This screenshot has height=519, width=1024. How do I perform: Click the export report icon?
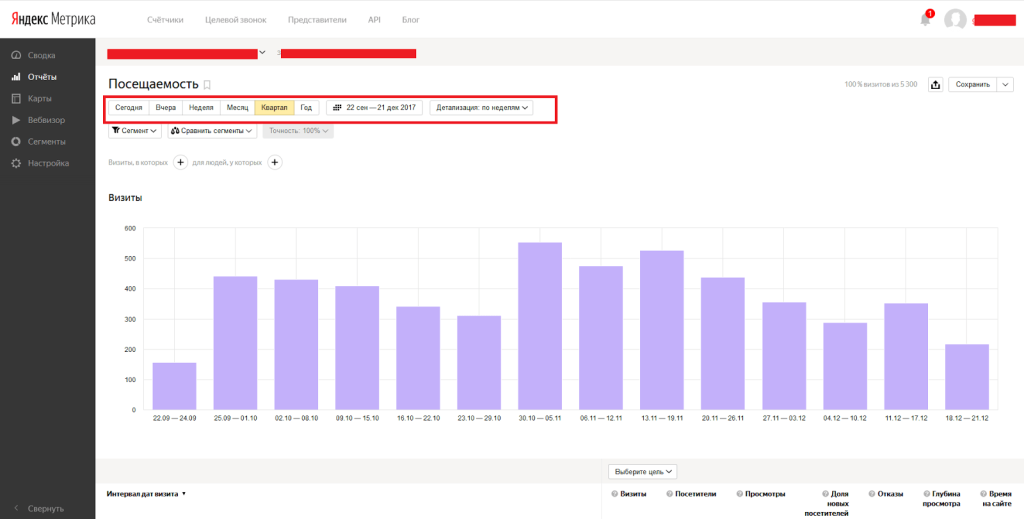935,85
